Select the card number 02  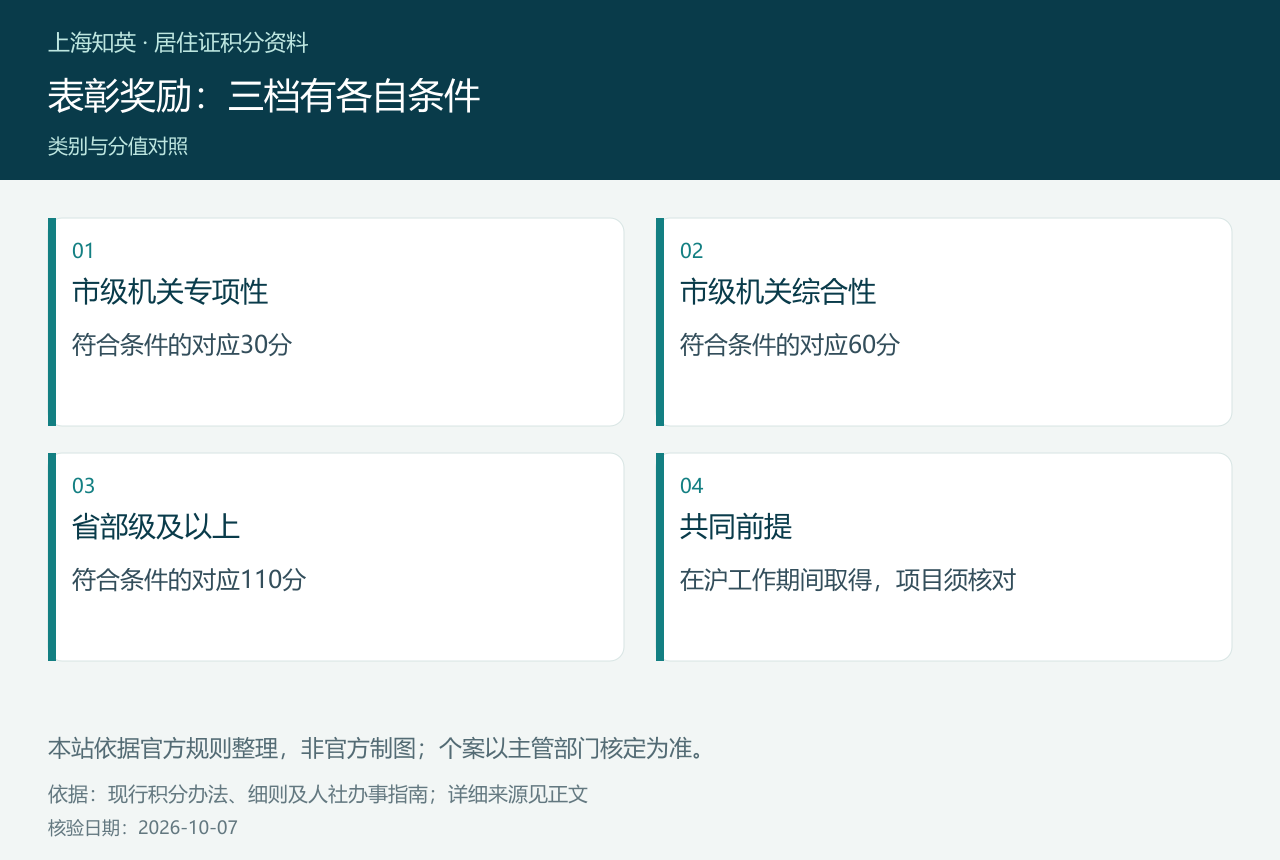(691, 251)
